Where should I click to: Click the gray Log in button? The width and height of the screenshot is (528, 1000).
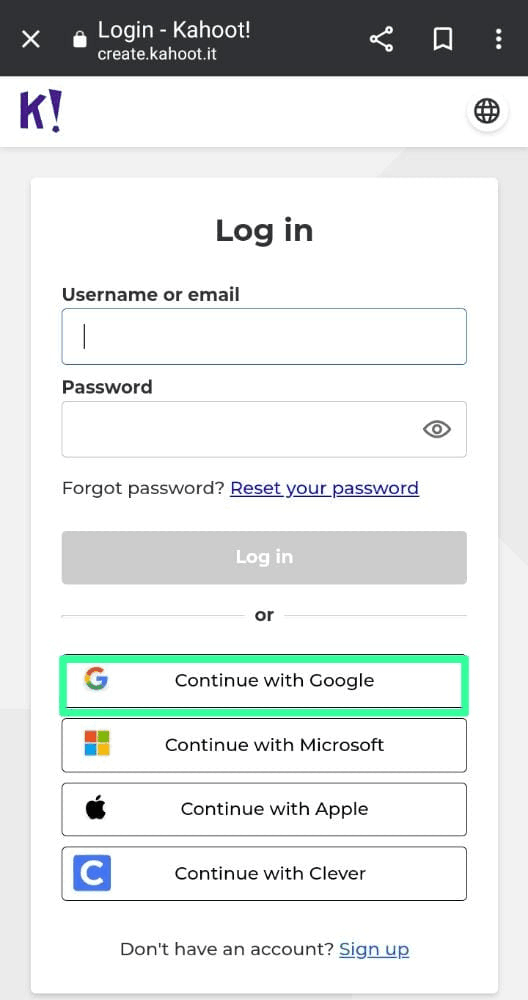pyautogui.click(x=264, y=557)
